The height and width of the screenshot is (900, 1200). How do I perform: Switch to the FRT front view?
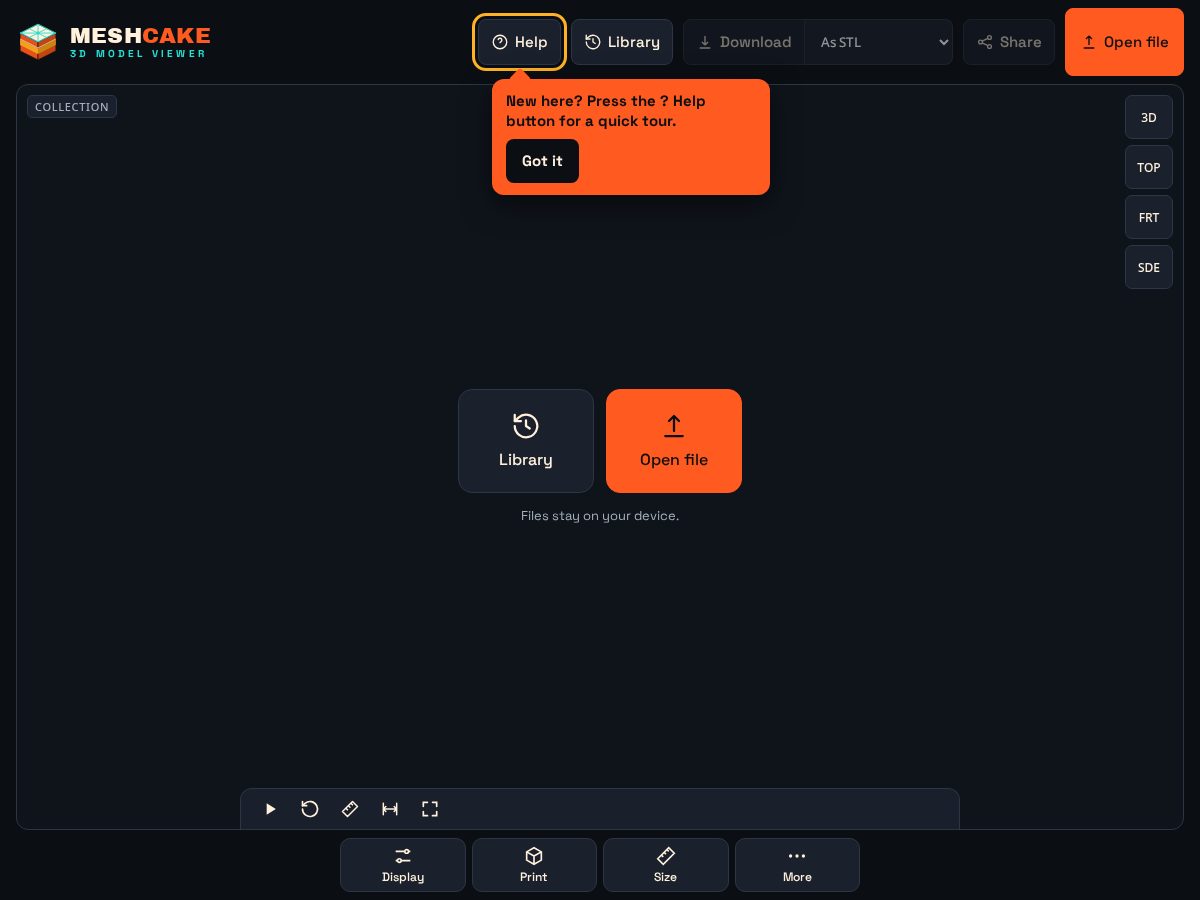pyautogui.click(x=1149, y=217)
